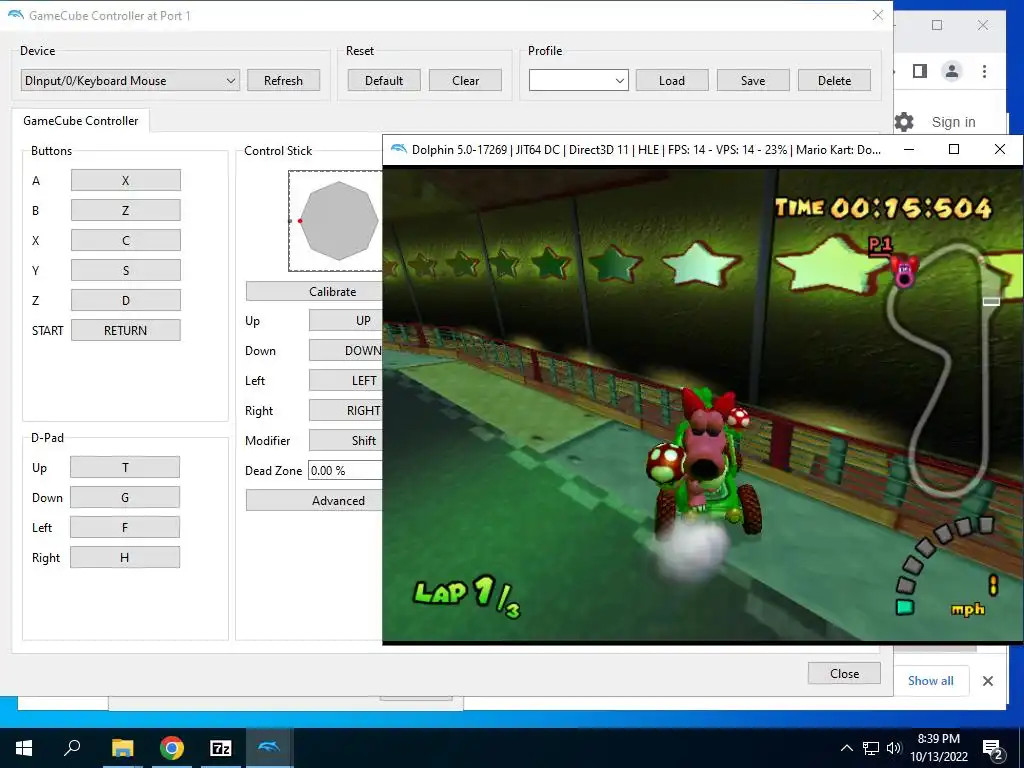Open File Explorer from taskbar
Image resolution: width=1024 pixels, height=768 pixels.
[x=122, y=748]
